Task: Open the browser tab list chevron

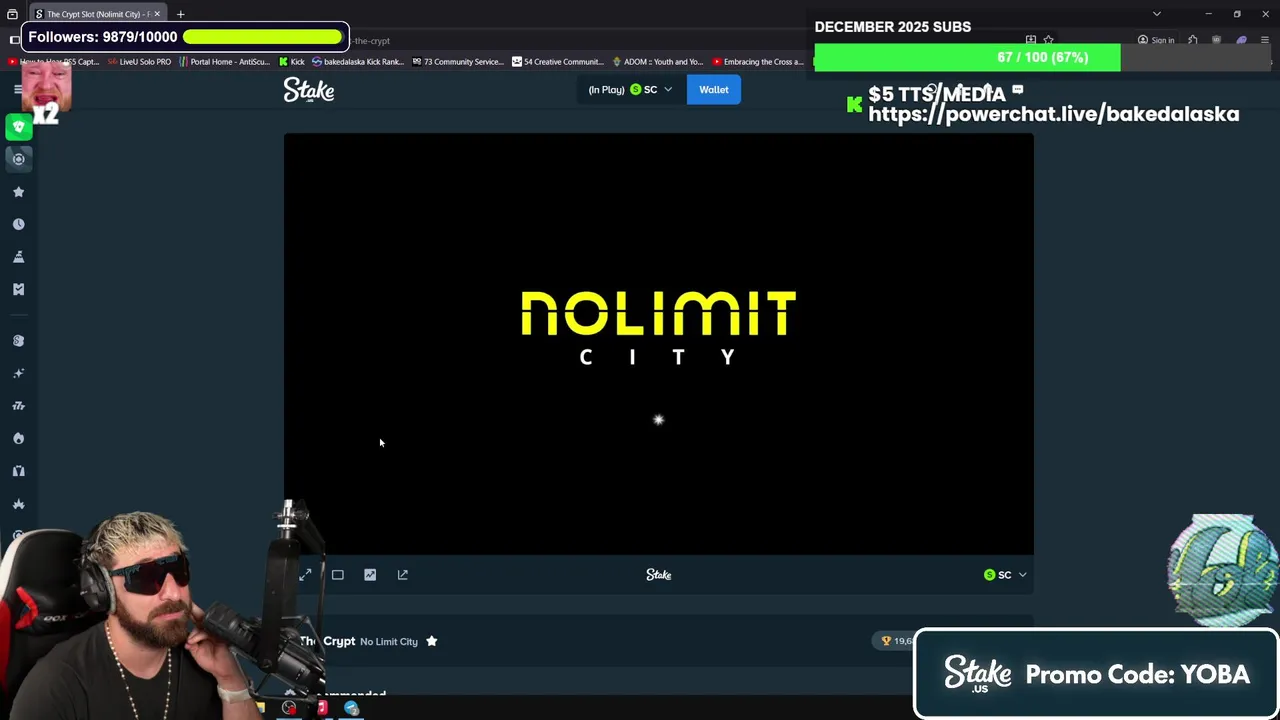Action: (x=1157, y=14)
